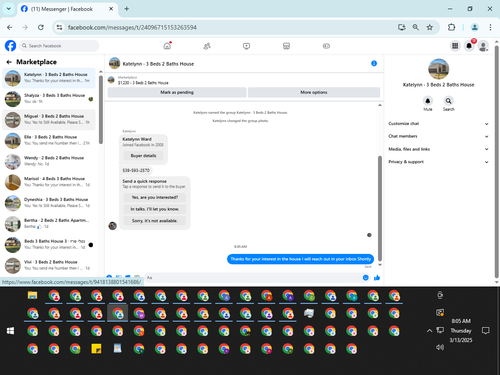Send quick reply 'In talks, I'll let you know.'

click(154, 209)
